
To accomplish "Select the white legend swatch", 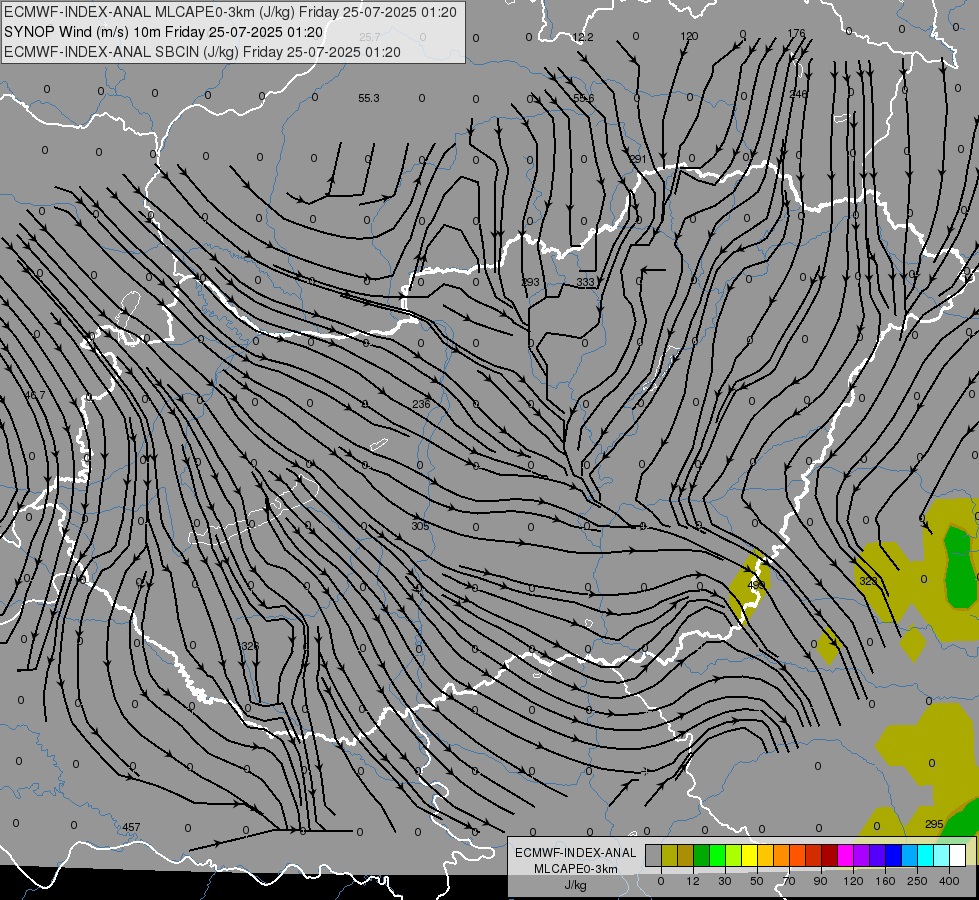I will pos(957,855).
